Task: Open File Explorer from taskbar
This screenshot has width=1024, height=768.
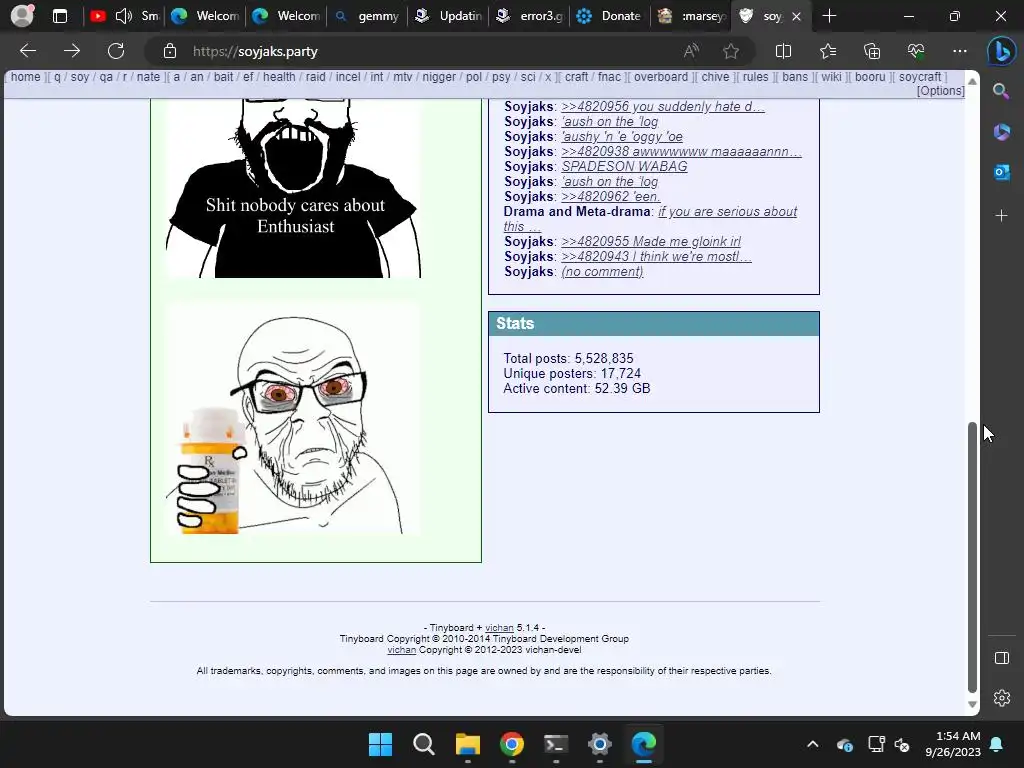Action: (468, 744)
